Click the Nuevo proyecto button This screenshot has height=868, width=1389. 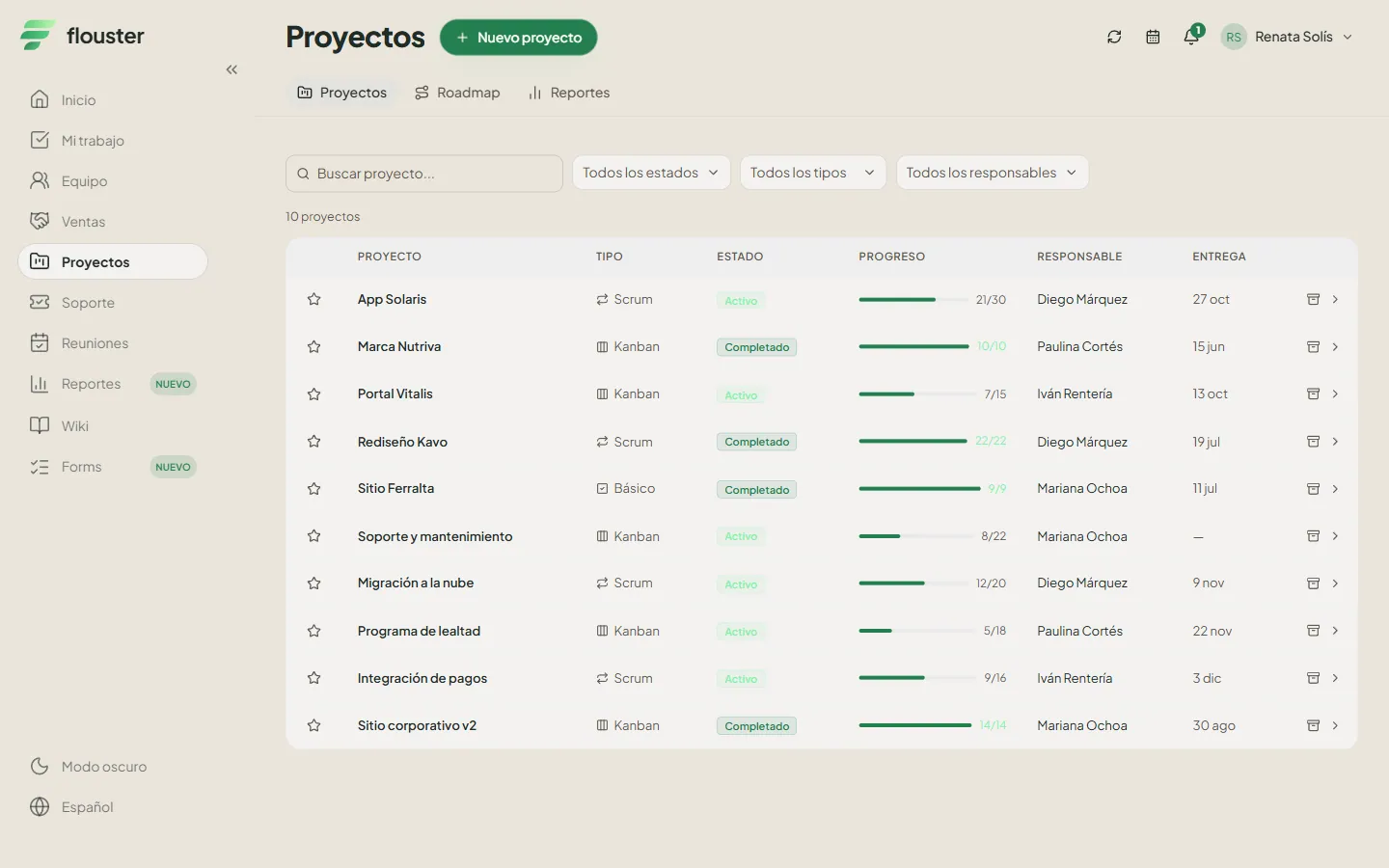(x=519, y=38)
